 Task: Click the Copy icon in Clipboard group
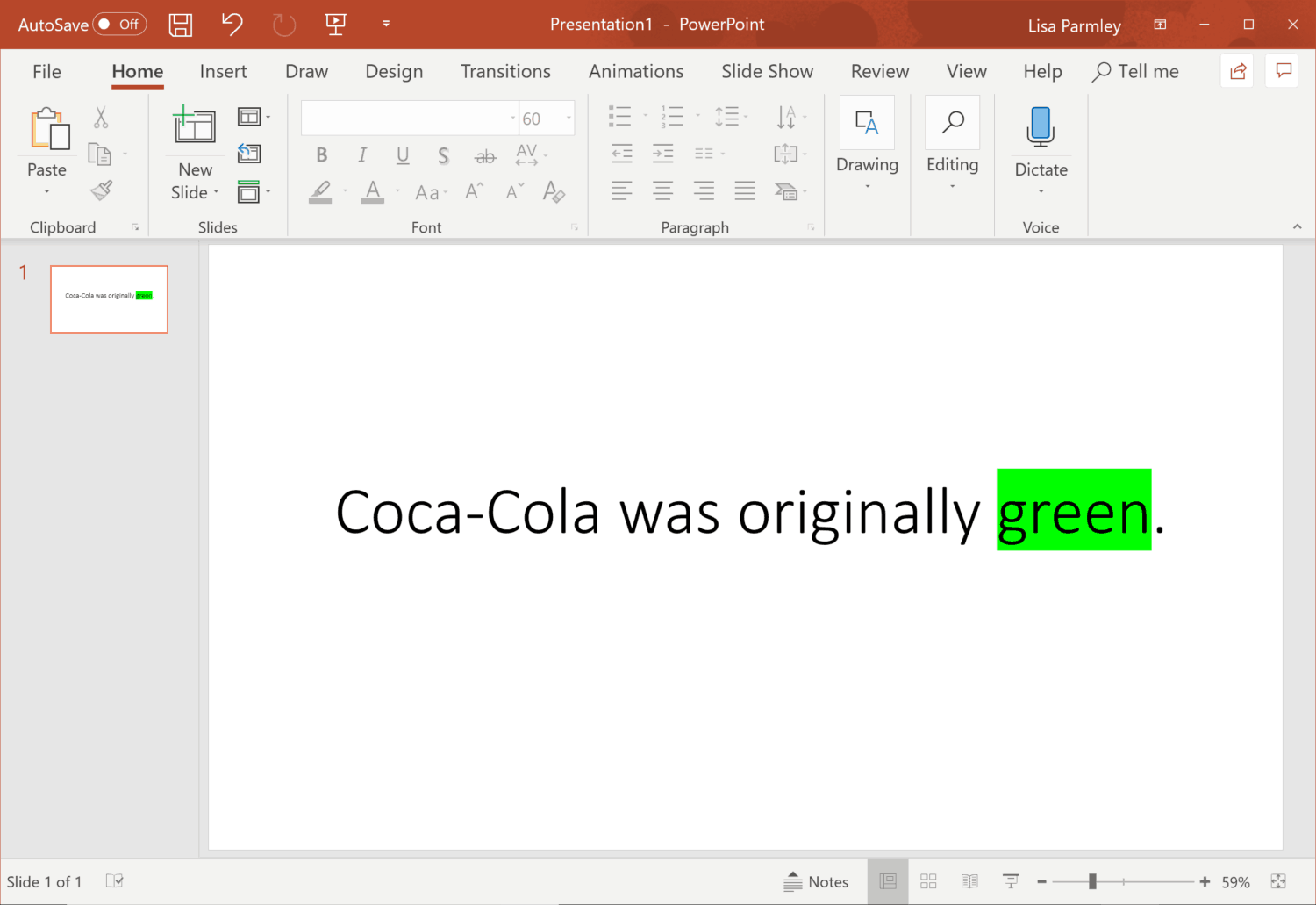tap(100, 154)
